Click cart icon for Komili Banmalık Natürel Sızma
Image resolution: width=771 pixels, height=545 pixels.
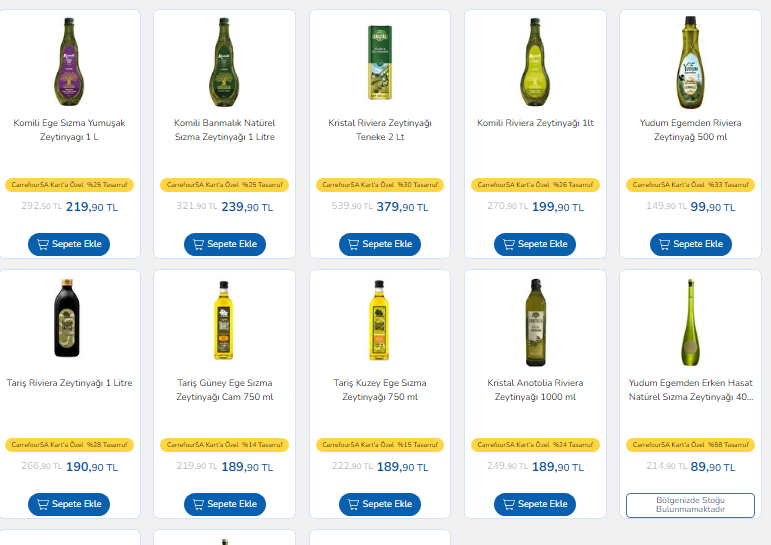tap(199, 244)
